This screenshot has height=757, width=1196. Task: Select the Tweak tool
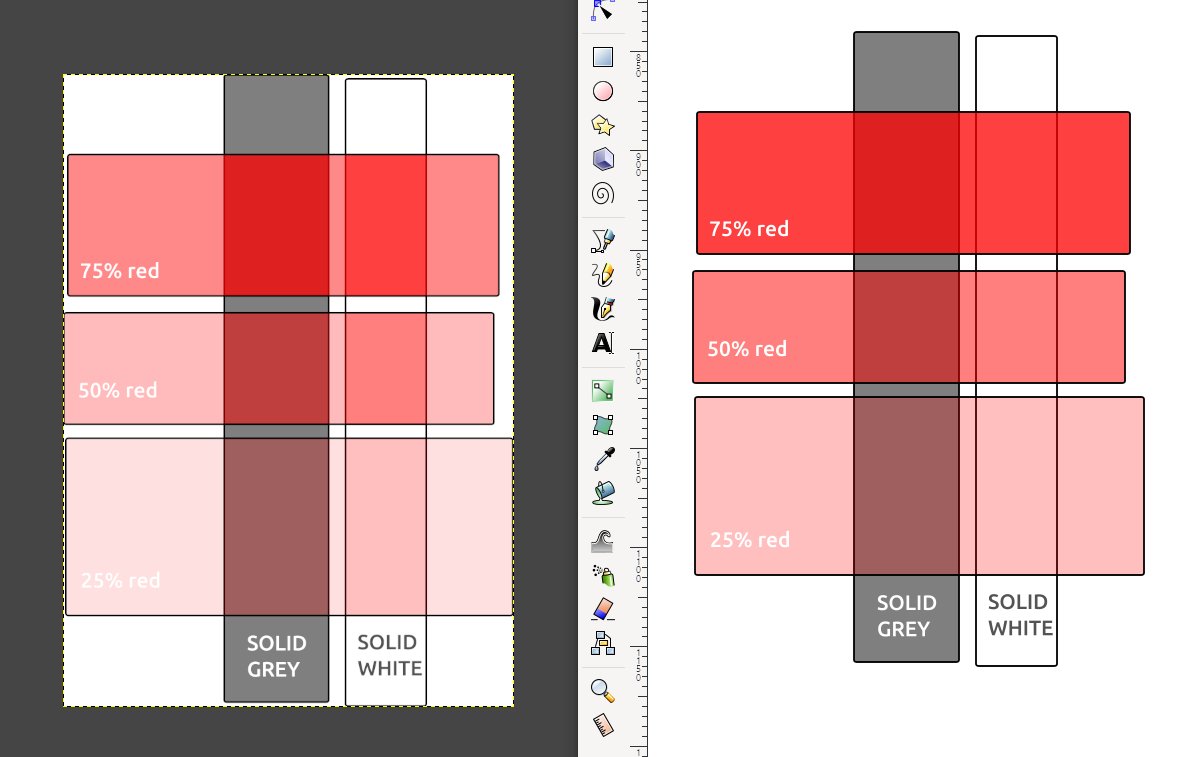pos(603,540)
